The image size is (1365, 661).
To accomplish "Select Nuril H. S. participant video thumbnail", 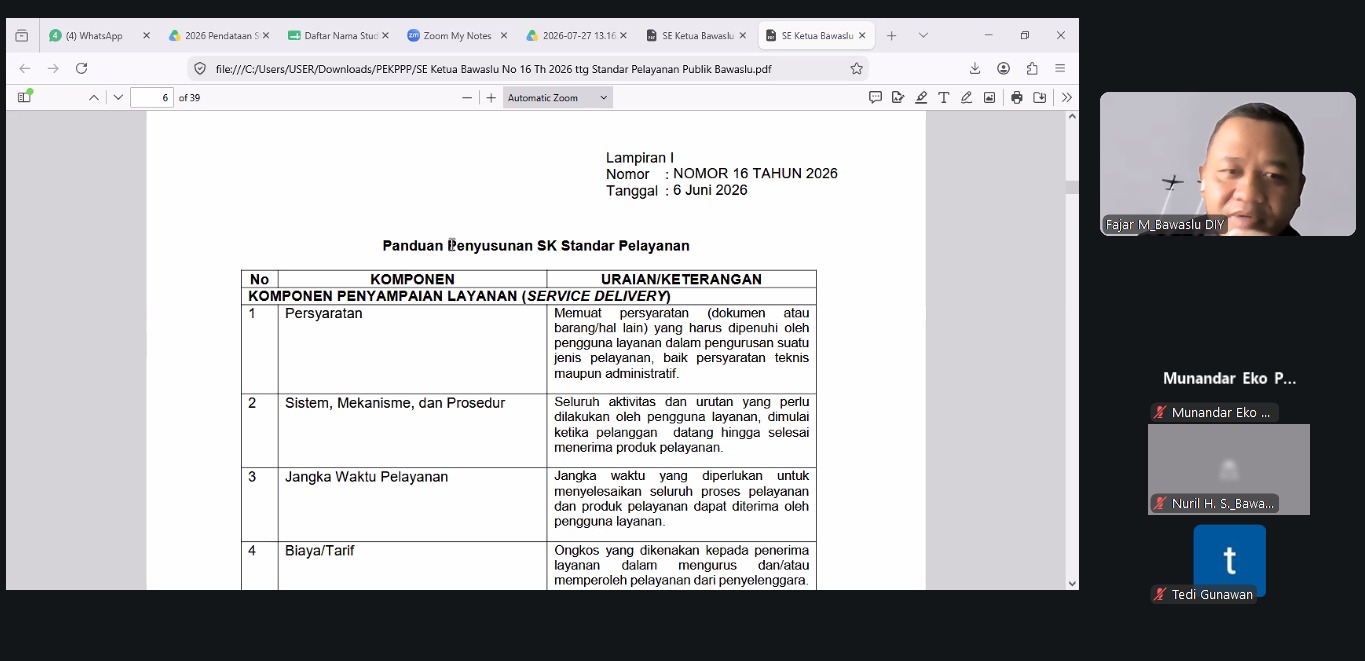I will point(1229,469).
